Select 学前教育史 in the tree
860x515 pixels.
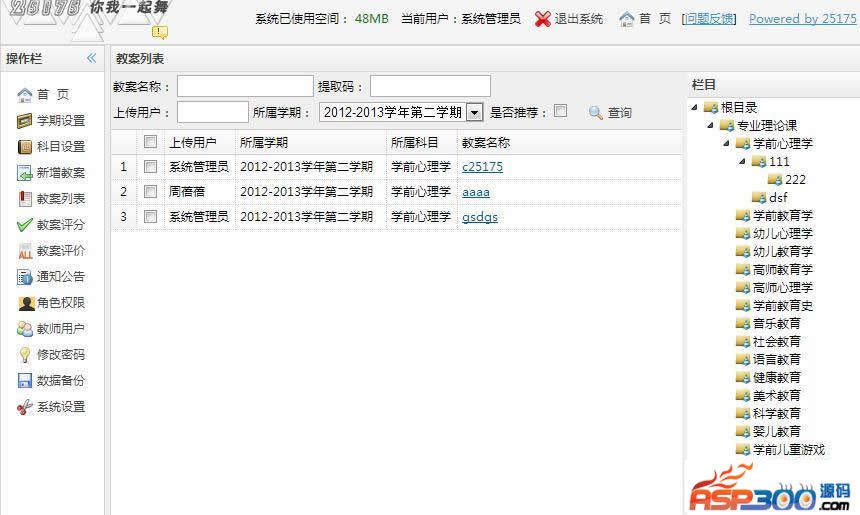783,305
